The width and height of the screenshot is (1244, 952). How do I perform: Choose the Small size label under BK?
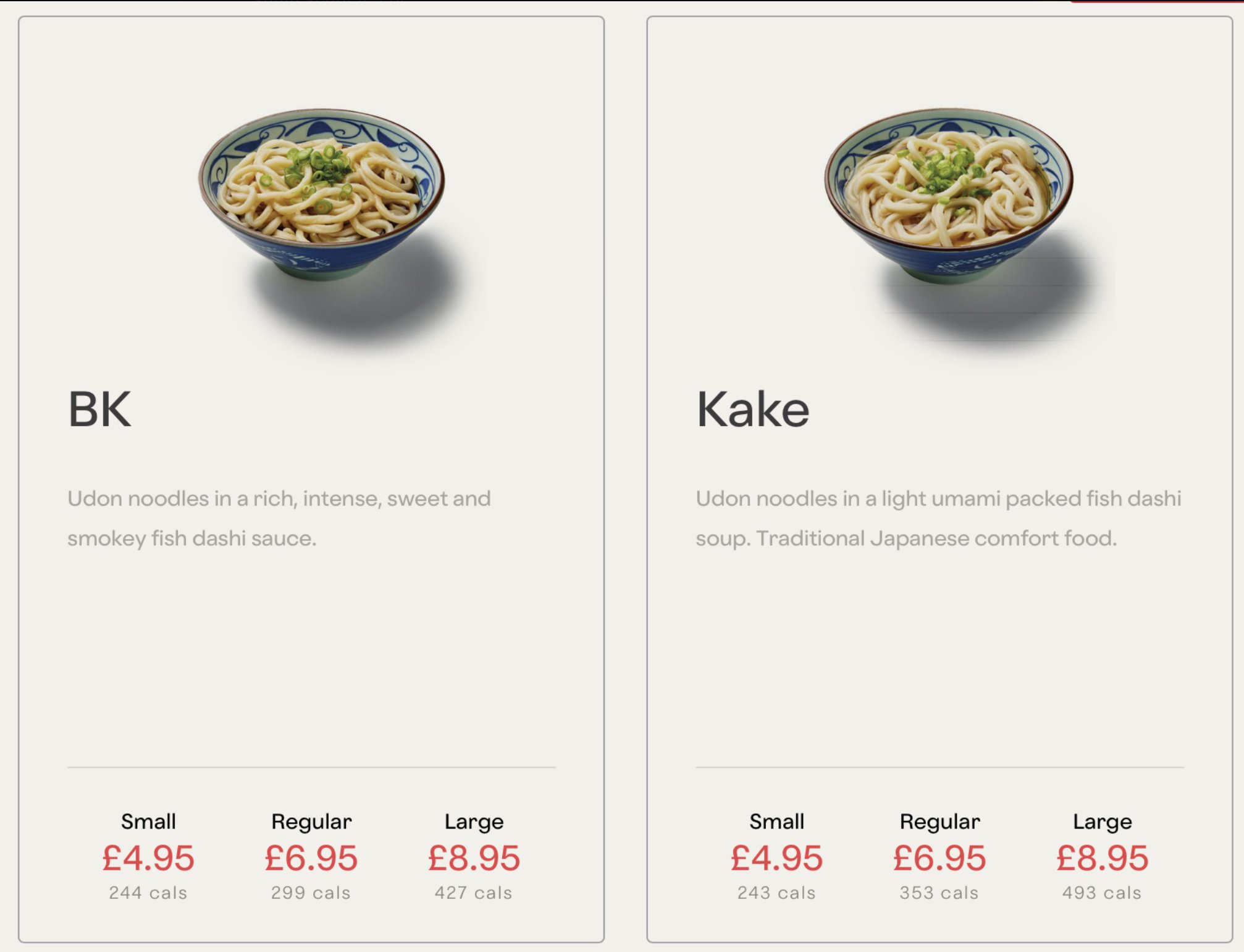[148, 821]
